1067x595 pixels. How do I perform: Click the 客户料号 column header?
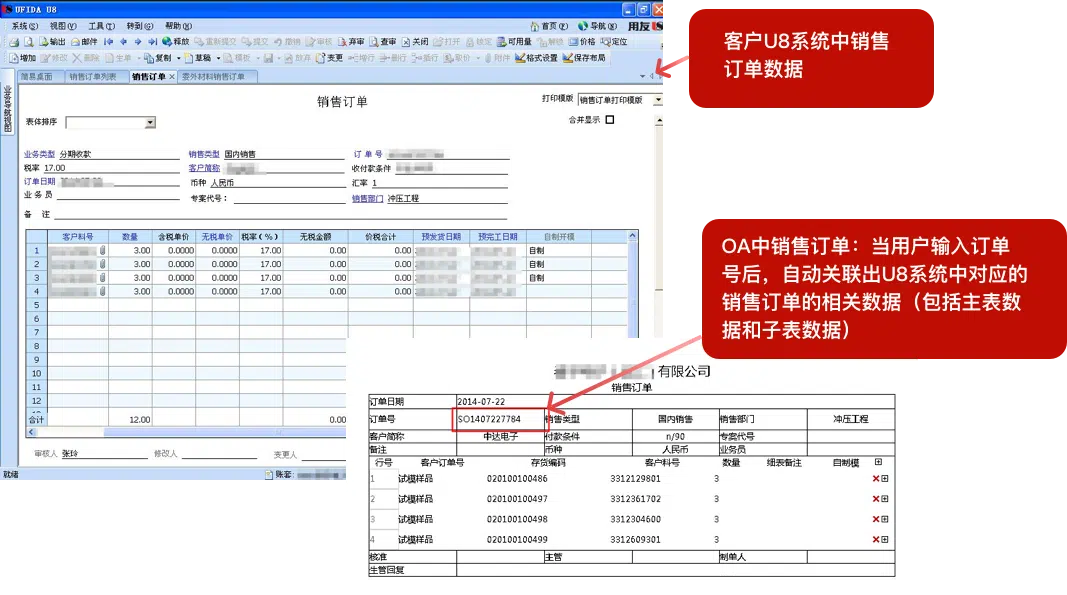click(78, 237)
